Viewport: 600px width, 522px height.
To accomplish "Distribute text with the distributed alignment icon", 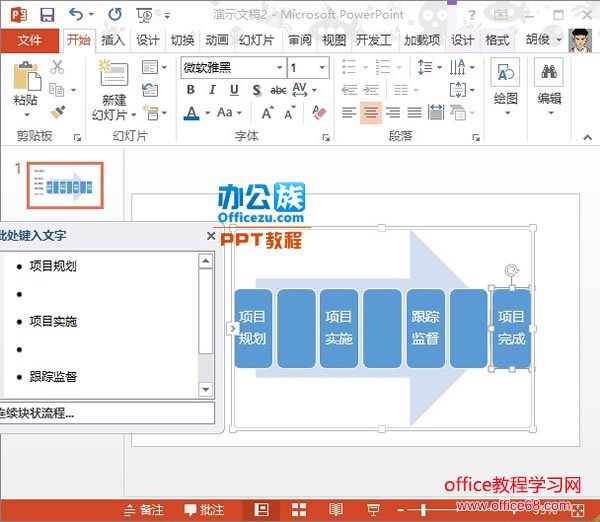I will tap(436, 112).
